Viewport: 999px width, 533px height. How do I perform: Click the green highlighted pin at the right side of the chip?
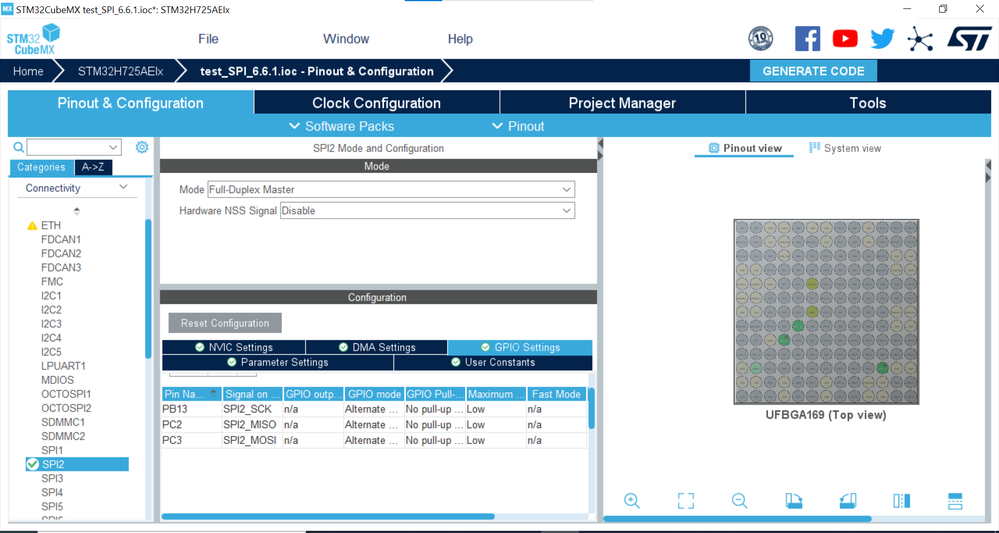click(882, 367)
